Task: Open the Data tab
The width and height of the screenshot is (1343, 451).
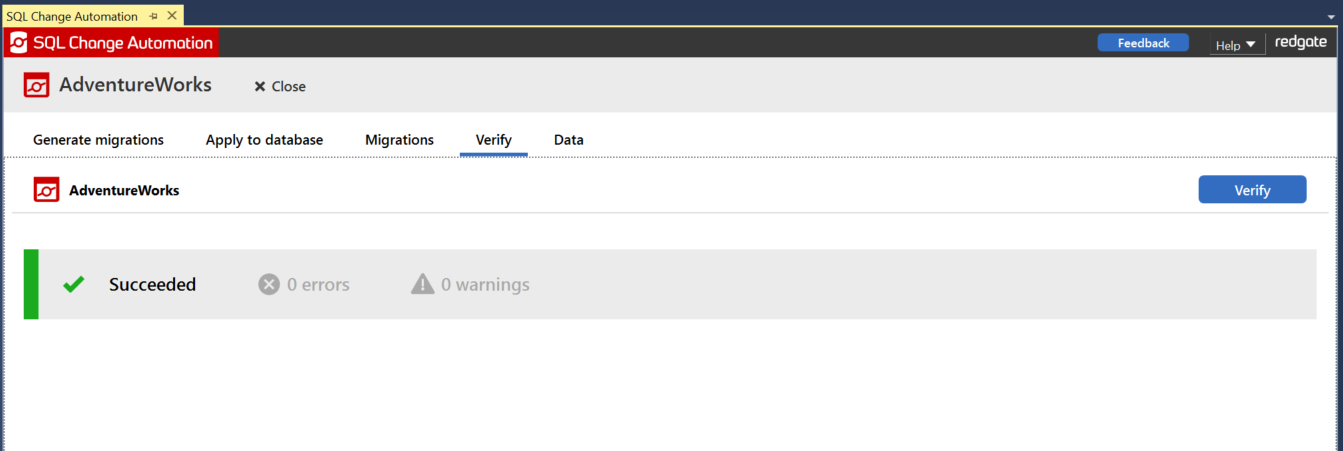Action: (569, 140)
